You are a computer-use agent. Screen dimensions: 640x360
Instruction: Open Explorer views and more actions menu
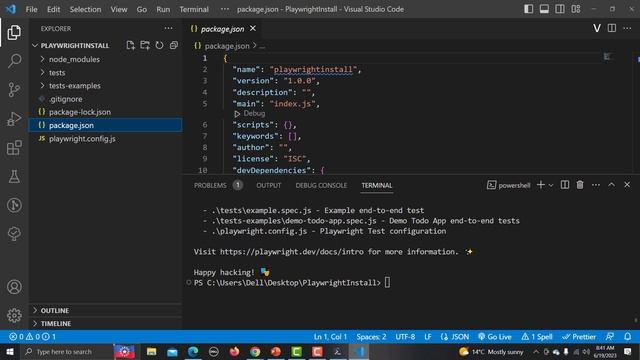(168, 29)
